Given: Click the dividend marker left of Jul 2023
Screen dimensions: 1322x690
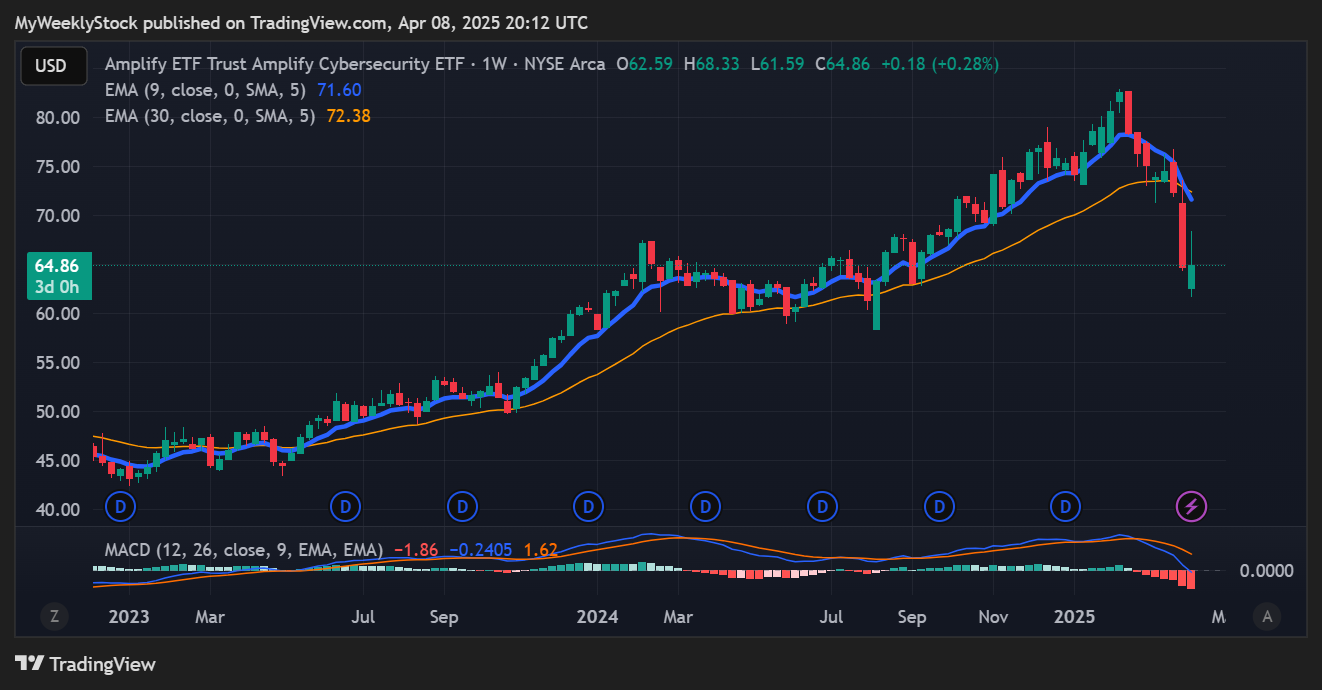Looking at the screenshot, I should click(x=346, y=506).
